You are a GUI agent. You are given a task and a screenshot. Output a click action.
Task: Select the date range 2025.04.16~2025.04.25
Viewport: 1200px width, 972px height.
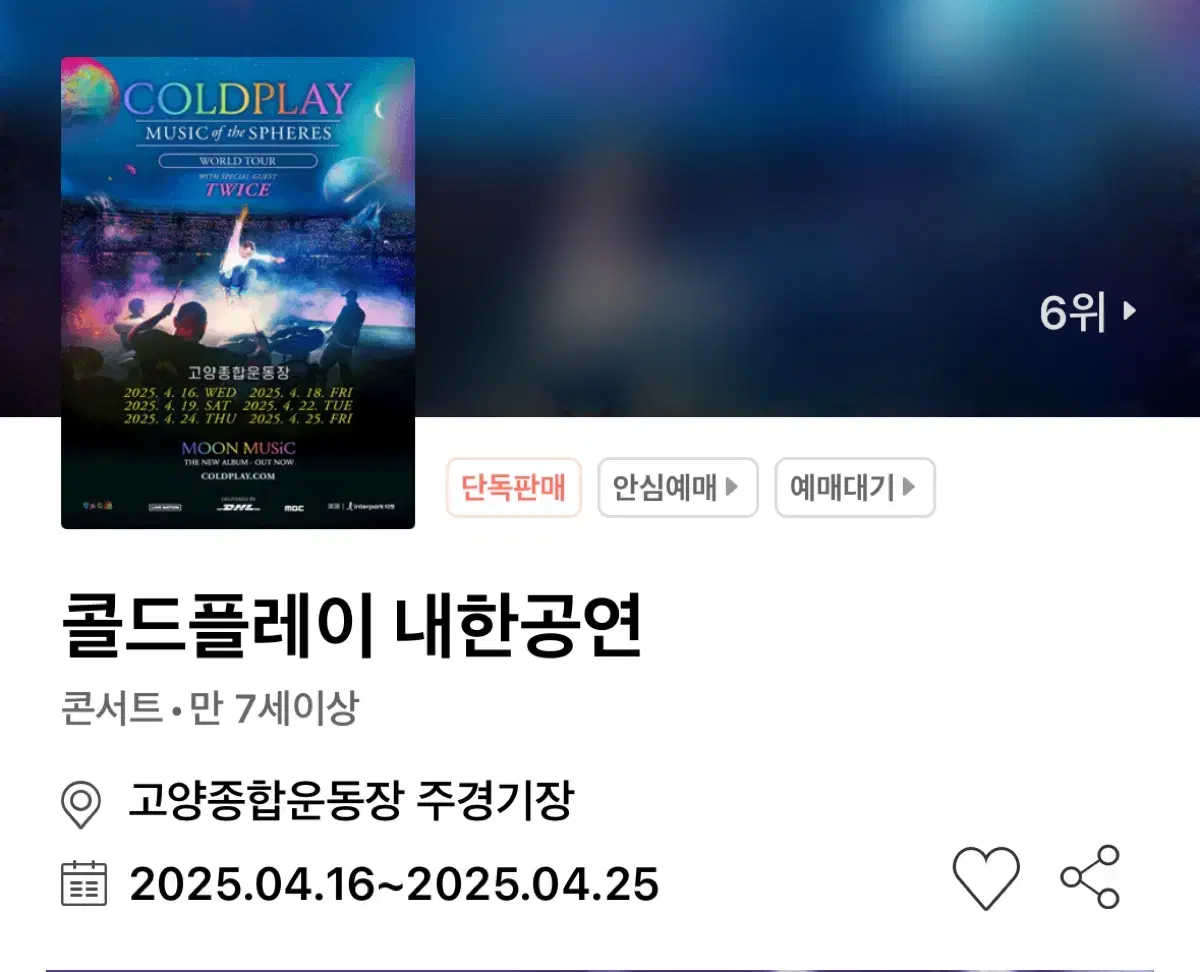pos(394,885)
